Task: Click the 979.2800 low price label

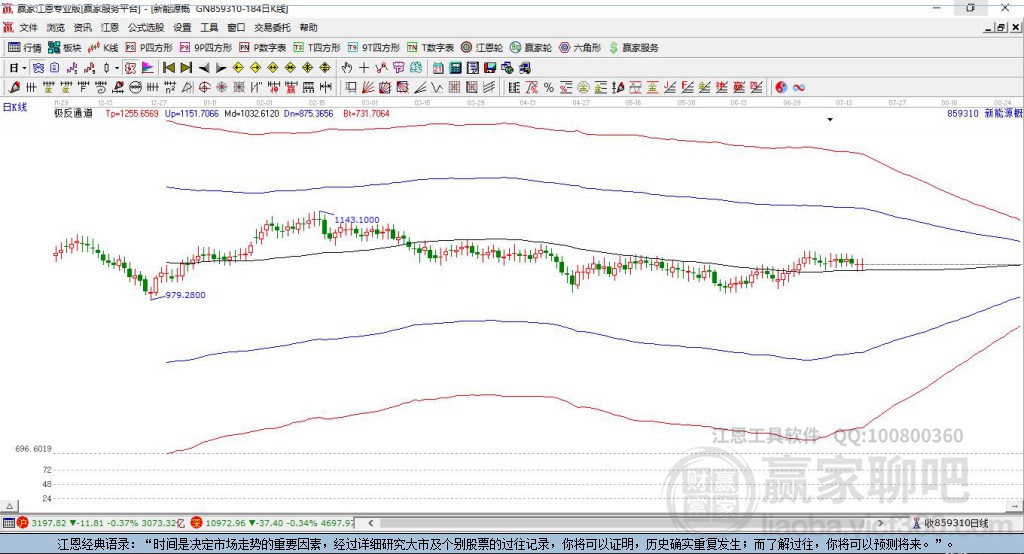Action: pos(185,295)
